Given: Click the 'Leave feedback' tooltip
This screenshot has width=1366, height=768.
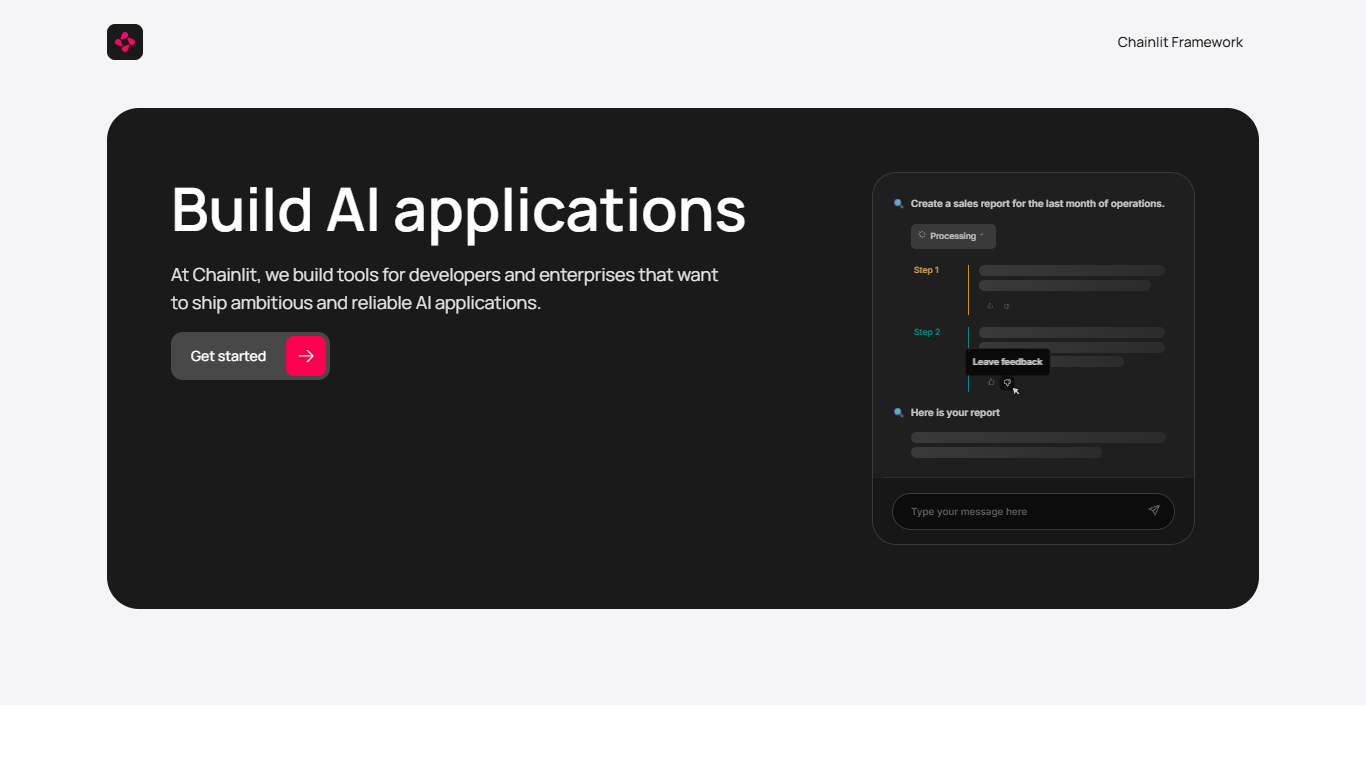Looking at the screenshot, I should coord(1008,362).
